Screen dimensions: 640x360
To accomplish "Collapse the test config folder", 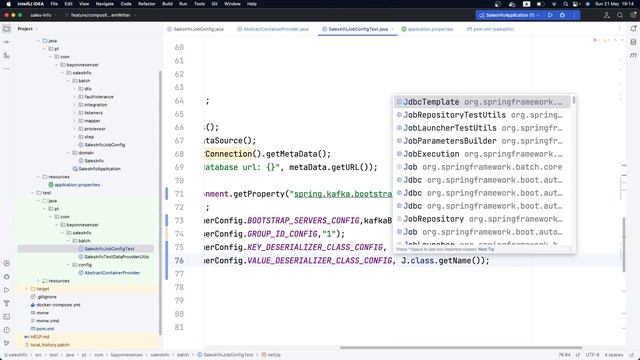I will (69, 265).
